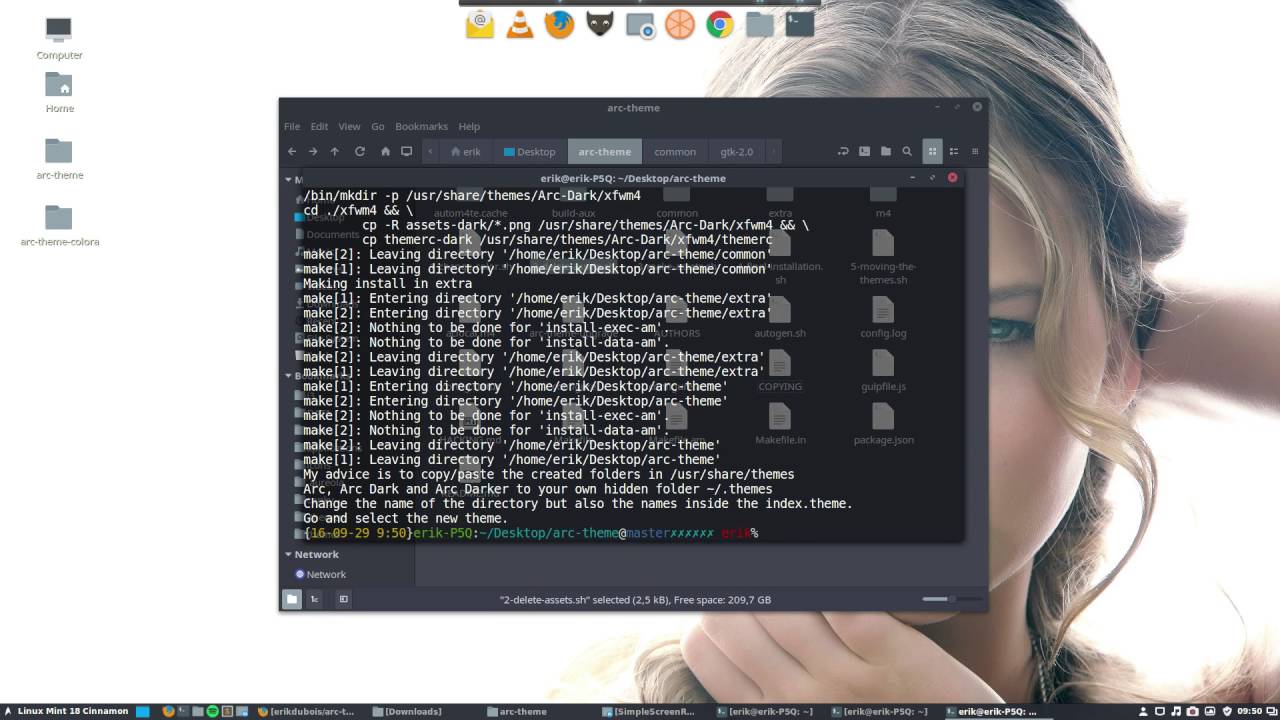Open the File menu

pyautogui.click(x=292, y=127)
